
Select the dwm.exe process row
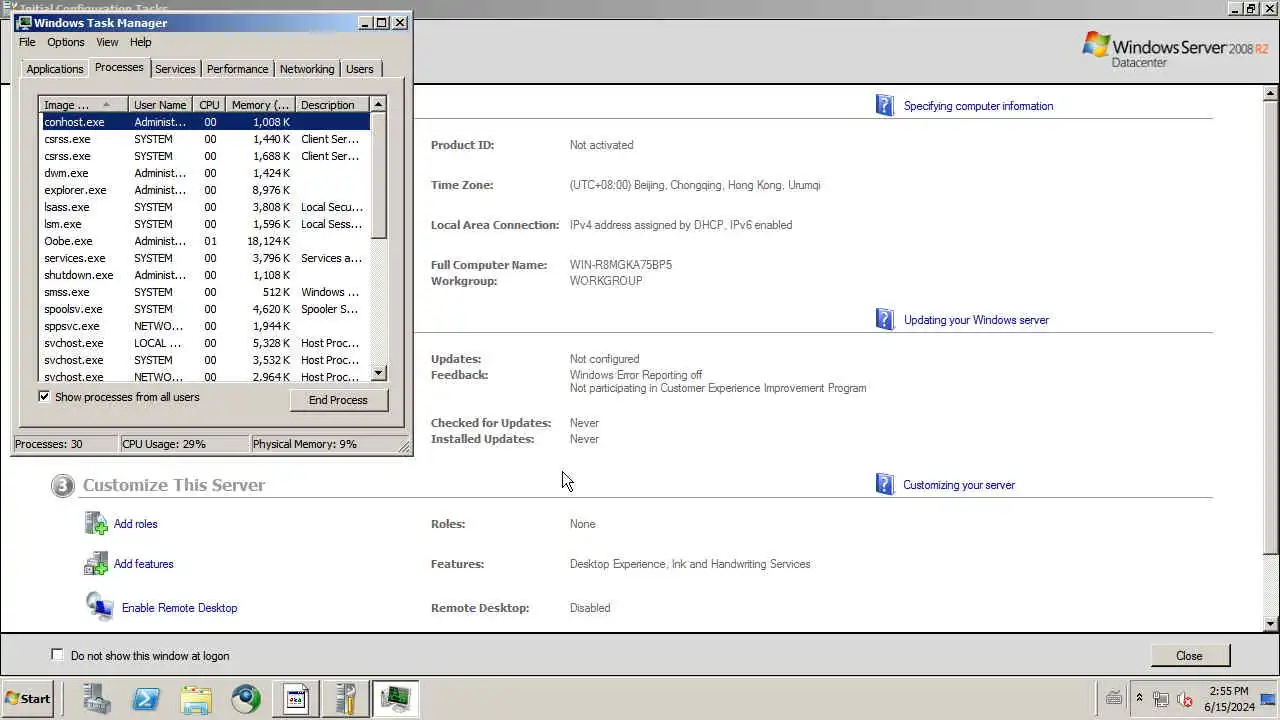coord(205,173)
